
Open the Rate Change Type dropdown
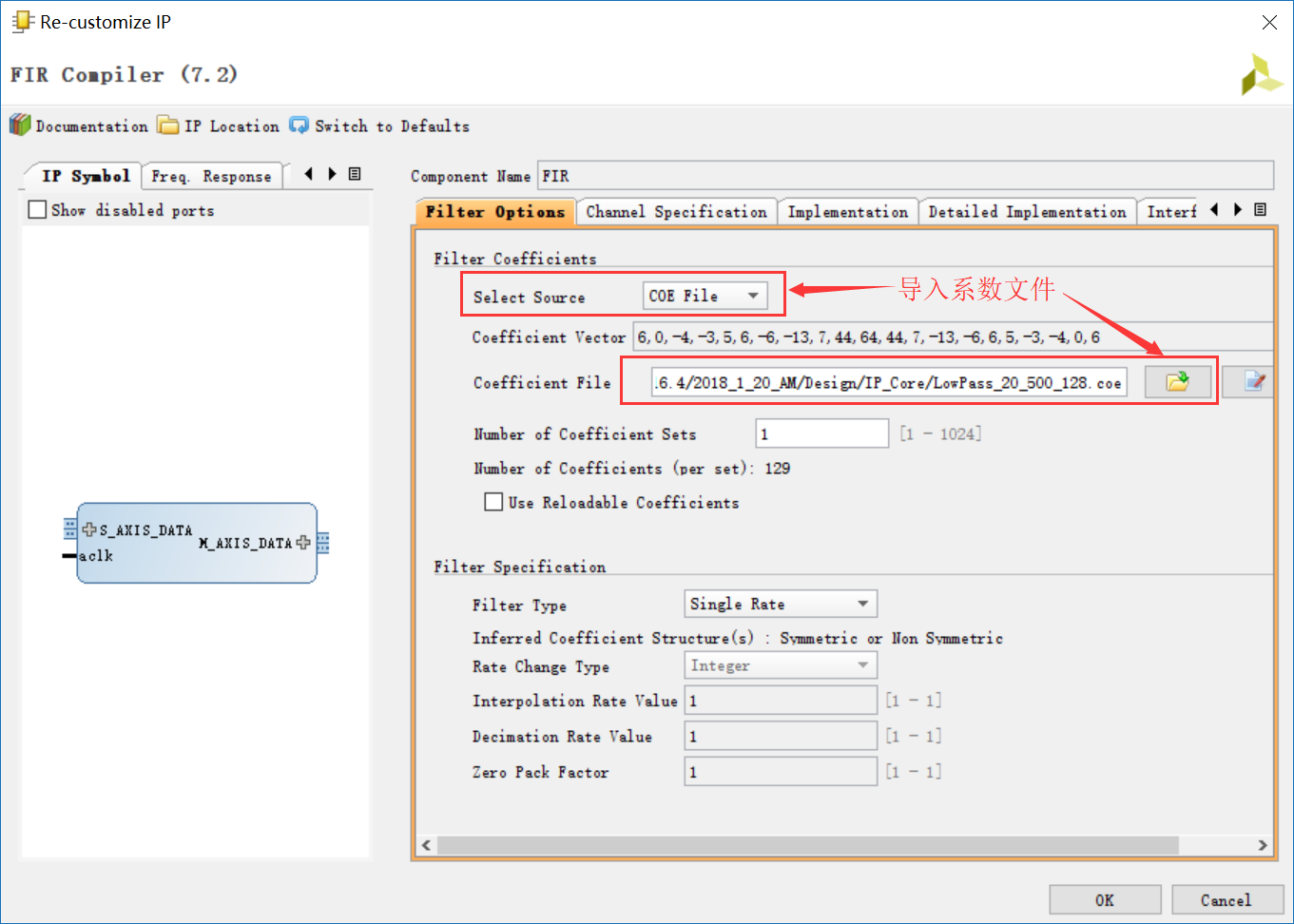pyautogui.click(x=781, y=665)
